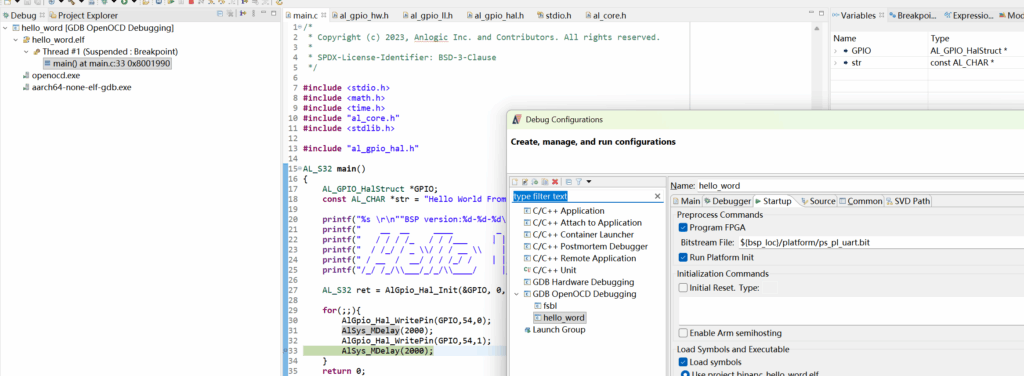This screenshot has height=376, width=1024.
Task: Switch to Breakpoints view tab
Action: [x=913, y=15]
